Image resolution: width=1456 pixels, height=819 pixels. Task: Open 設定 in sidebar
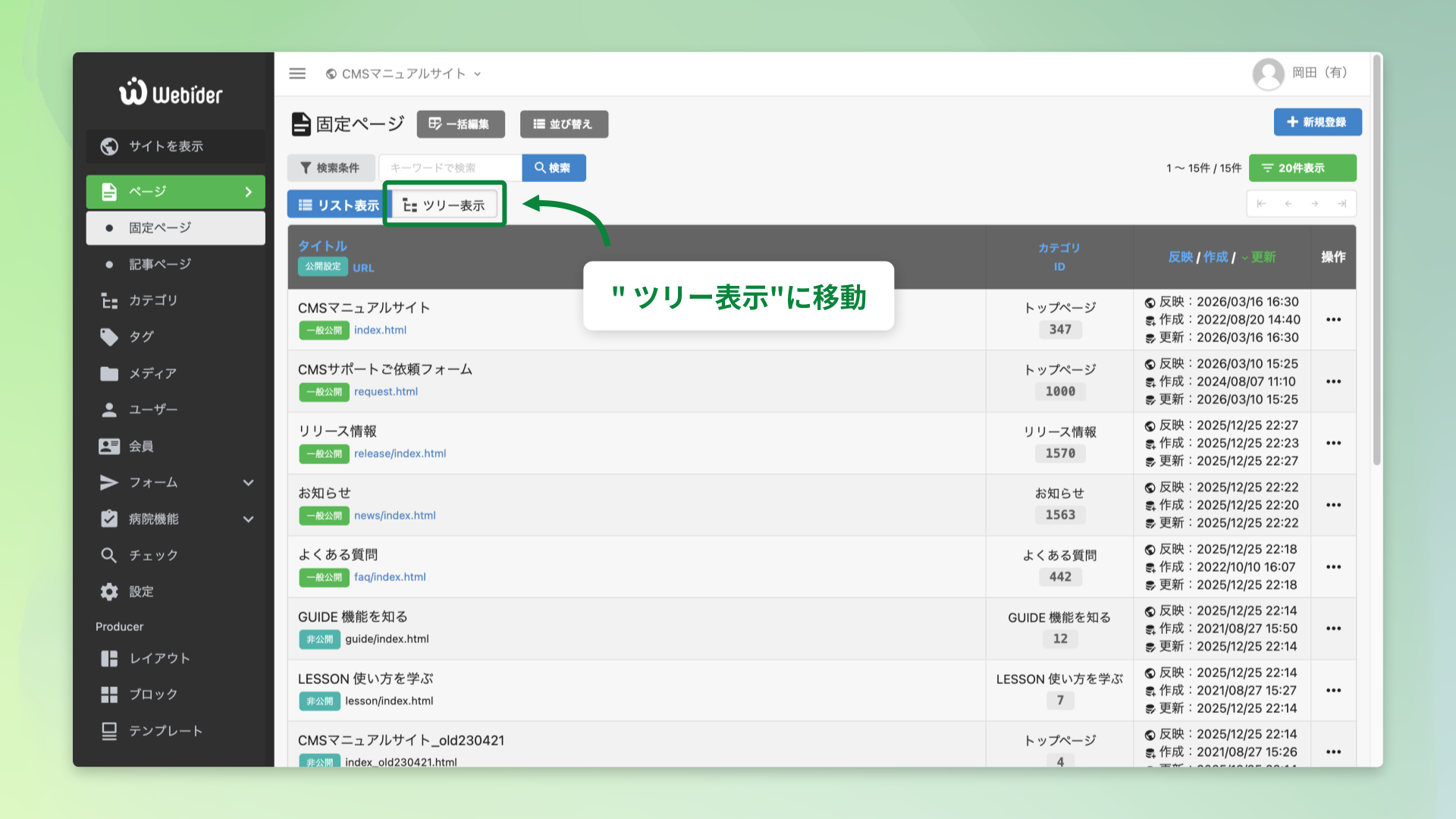point(176,591)
